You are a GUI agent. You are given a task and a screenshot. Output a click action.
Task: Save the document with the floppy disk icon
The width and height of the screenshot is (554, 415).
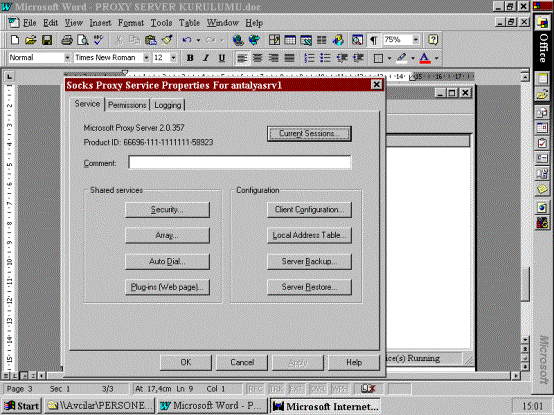[47, 40]
